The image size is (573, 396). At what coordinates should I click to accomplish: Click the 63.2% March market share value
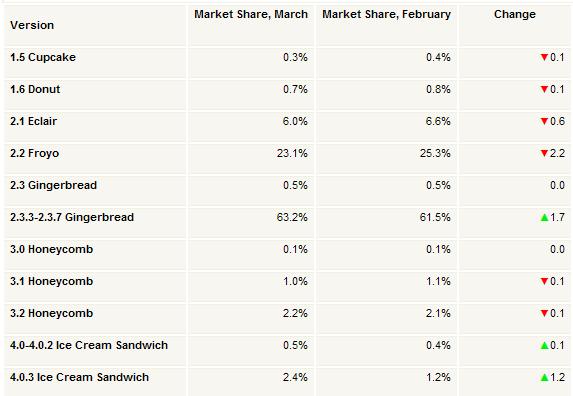[292, 217]
